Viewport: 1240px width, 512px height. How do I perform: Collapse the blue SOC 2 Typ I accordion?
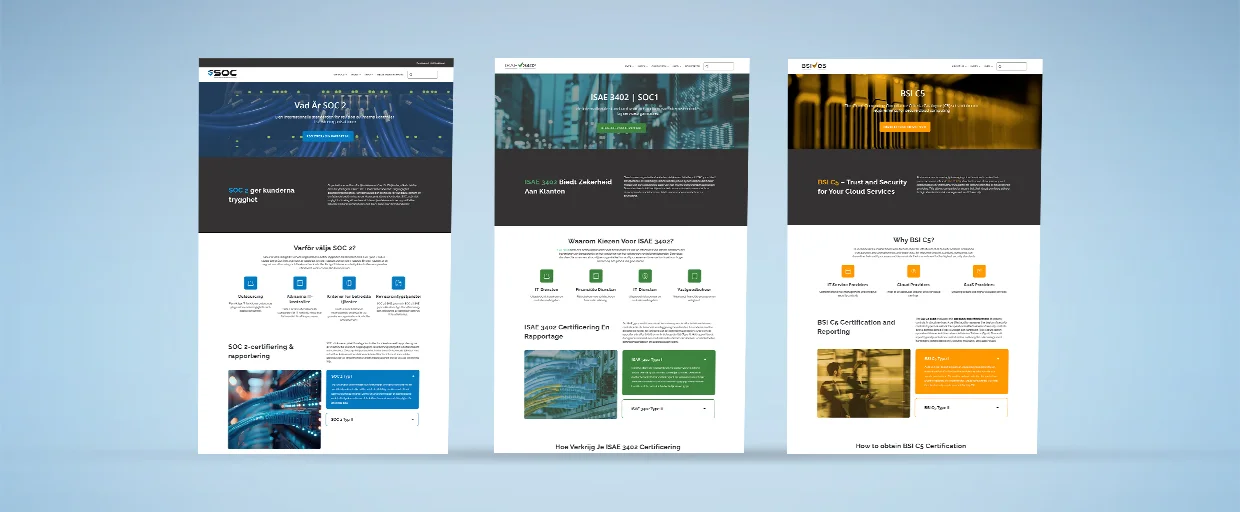tap(413, 377)
